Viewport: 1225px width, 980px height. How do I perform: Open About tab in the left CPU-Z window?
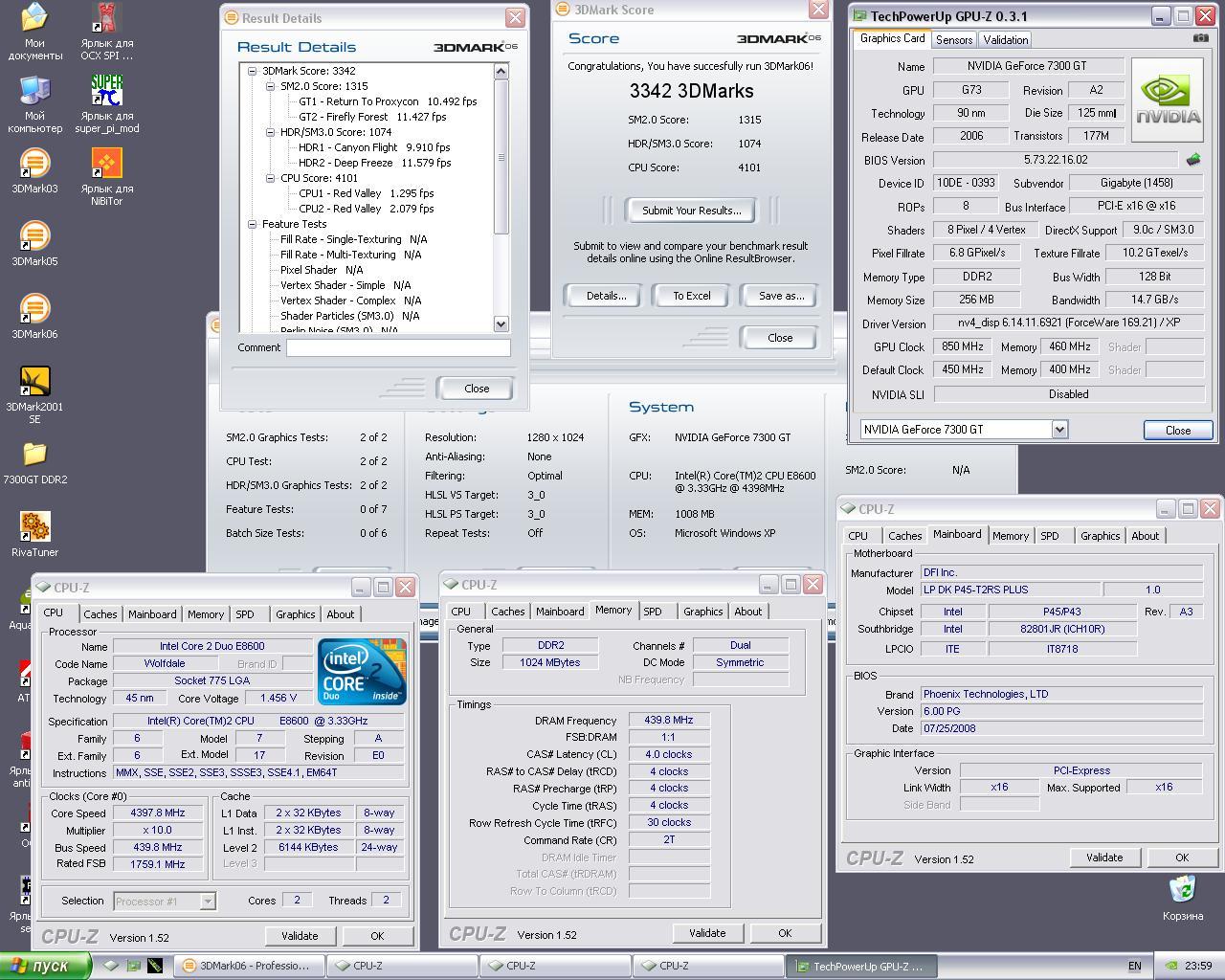click(341, 614)
